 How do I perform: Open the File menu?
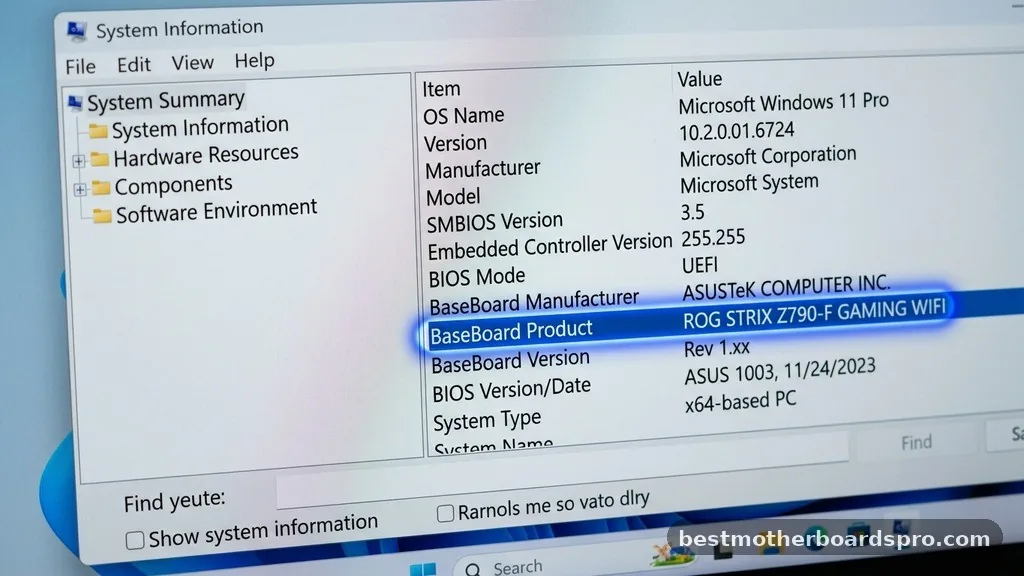point(80,67)
